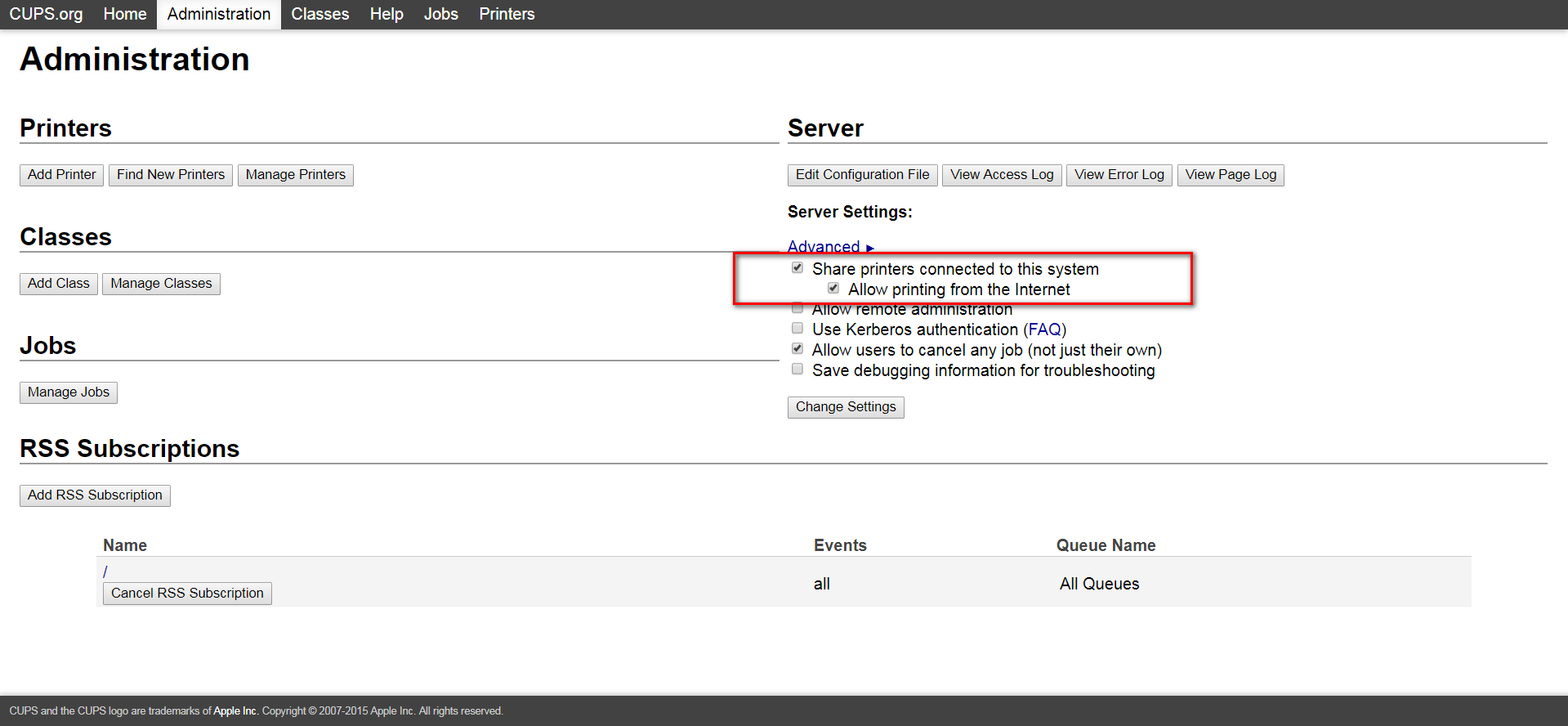Open the Help tab
Image resolution: width=1568 pixels, height=726 pixels.
click(386, 14)
